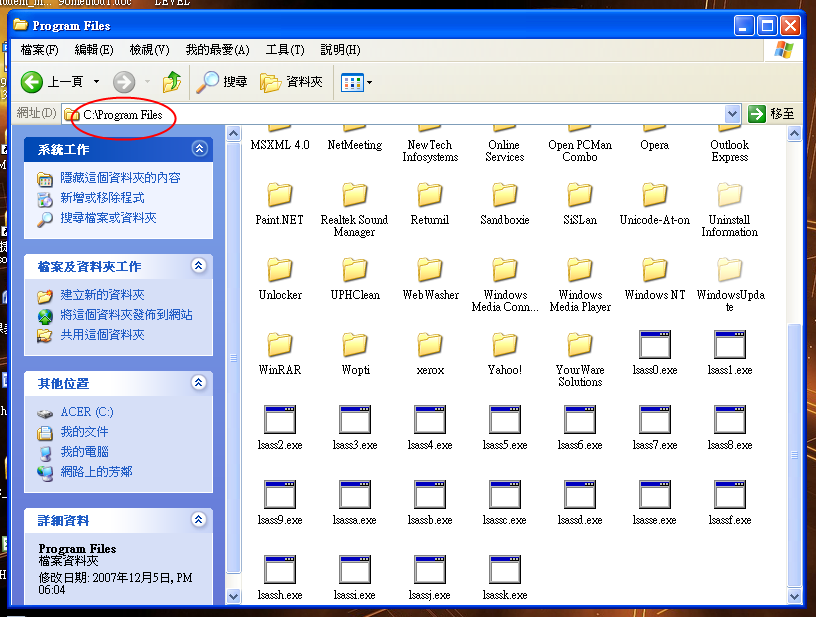
Task: Click the task pane scroll-up arrow
Action: 234,134
